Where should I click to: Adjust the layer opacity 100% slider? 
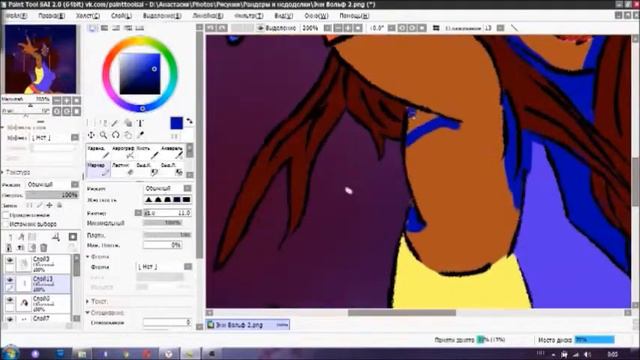pos(52,196)
